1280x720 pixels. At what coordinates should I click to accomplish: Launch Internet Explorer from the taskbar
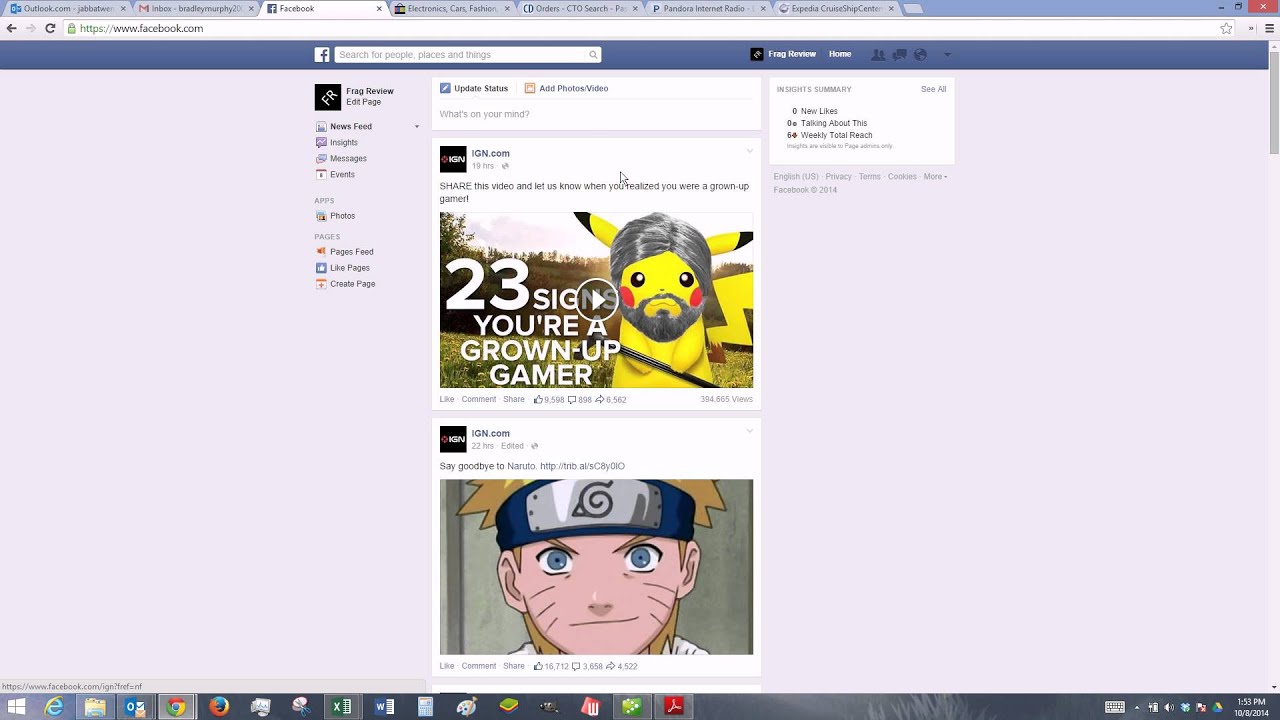[x=54, y=707]
